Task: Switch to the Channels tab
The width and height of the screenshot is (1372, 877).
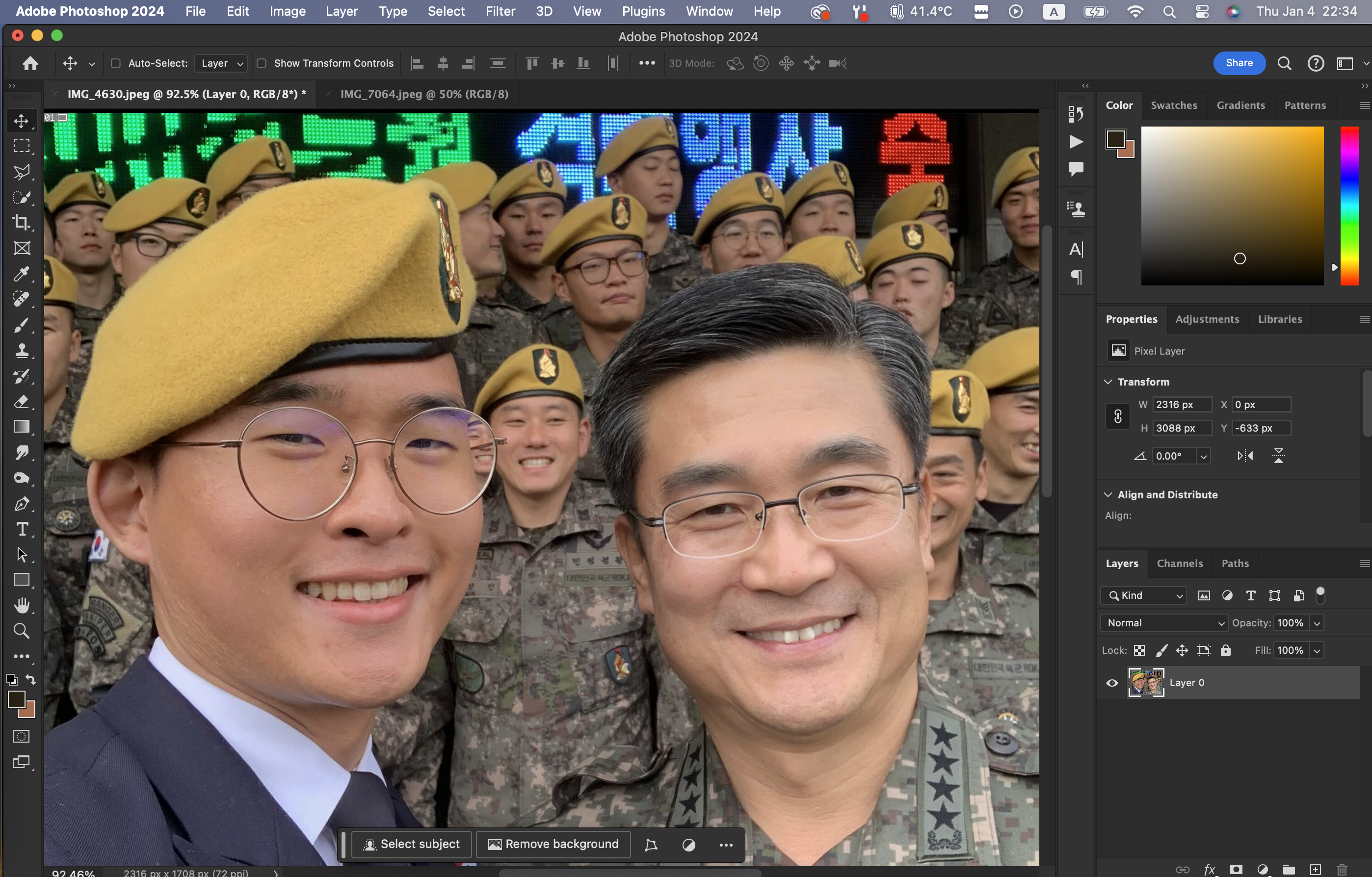Action: (1180, 563)
